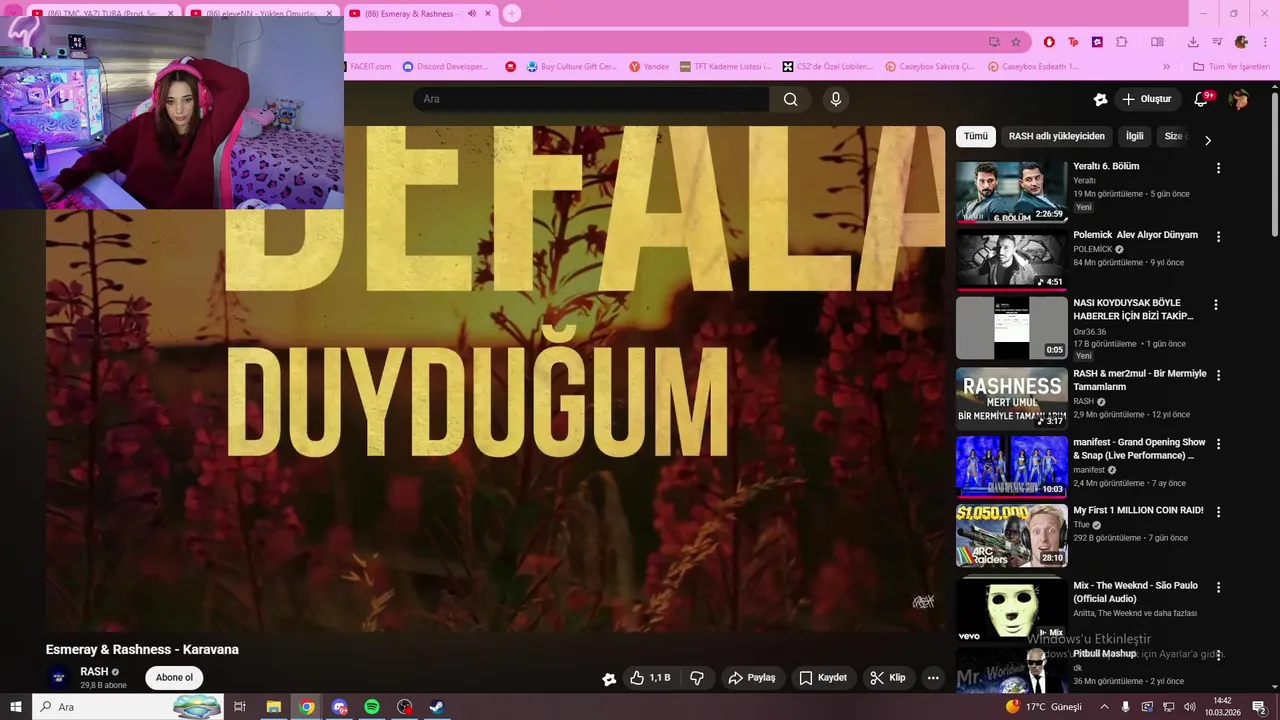The height and width of the screenshot is (720, 1280).
Task: Bookmark this page with the star icon
Action: [x=1016, y=42]
